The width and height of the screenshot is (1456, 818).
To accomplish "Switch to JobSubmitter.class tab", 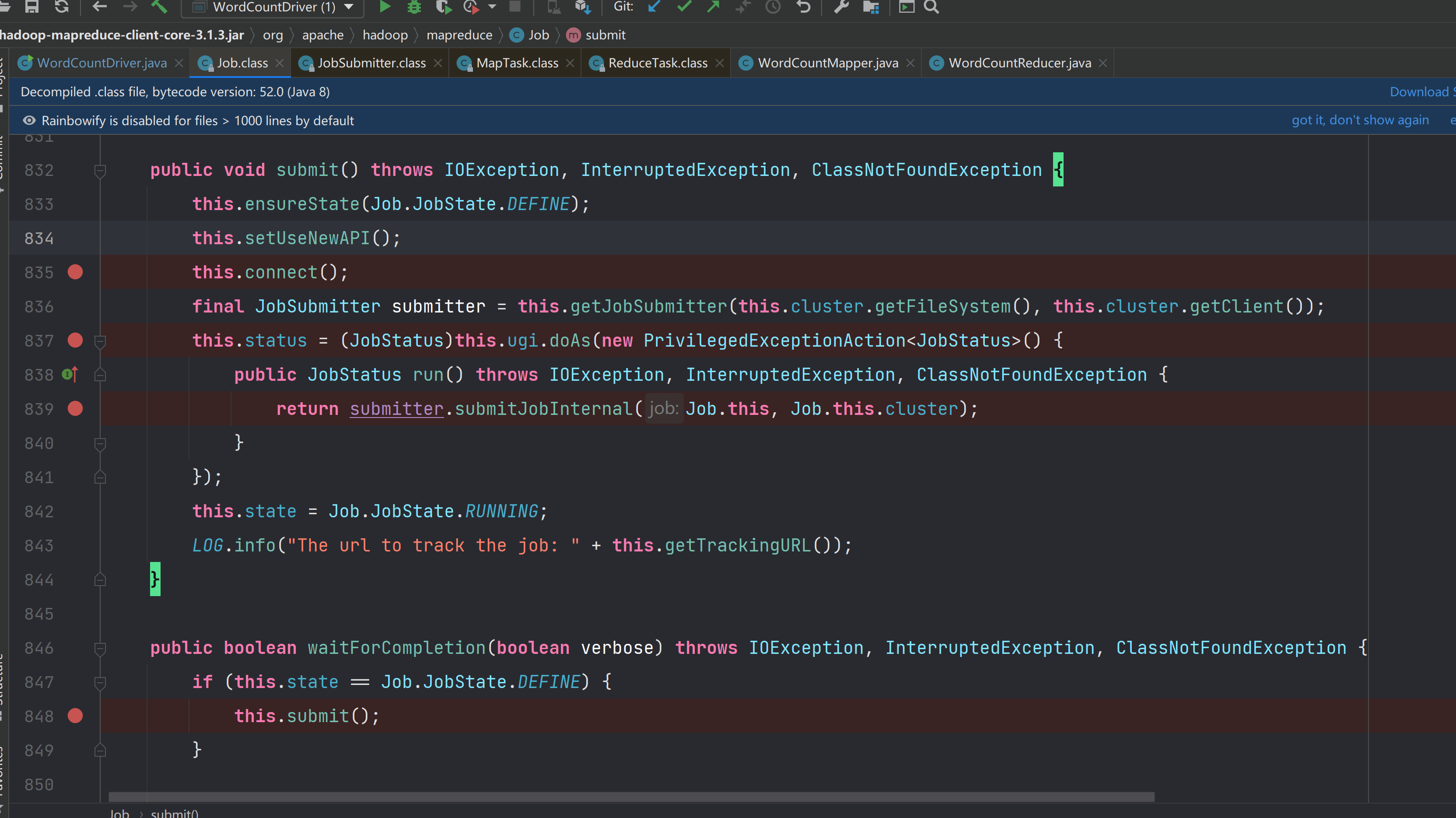I will [x=371, y=63].
